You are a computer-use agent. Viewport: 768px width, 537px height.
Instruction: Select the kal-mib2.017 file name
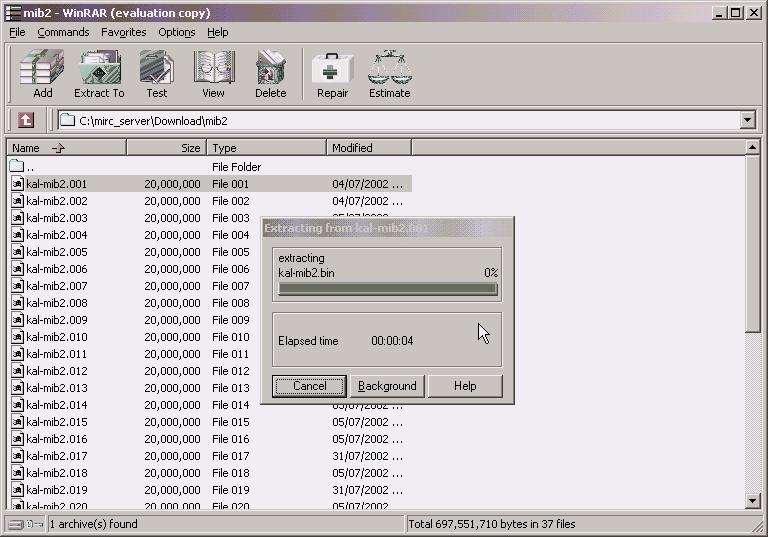coord(57,456)
